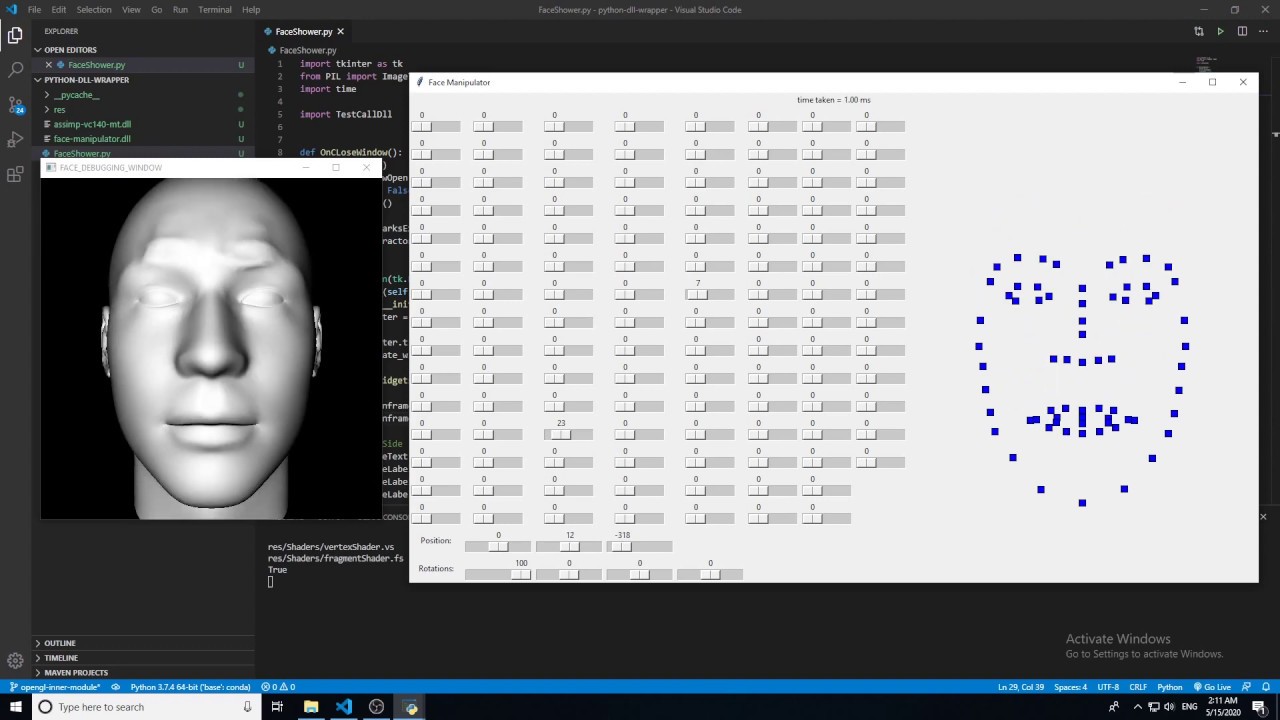
Task: Open the Manage gear in activity bar
Action: tap(15, 660)
